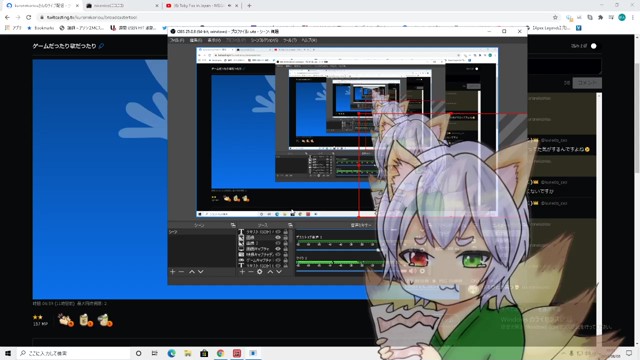Toggle visibility eye of the screen capture source
Screen dimensions: 640x360
point(278,249)
